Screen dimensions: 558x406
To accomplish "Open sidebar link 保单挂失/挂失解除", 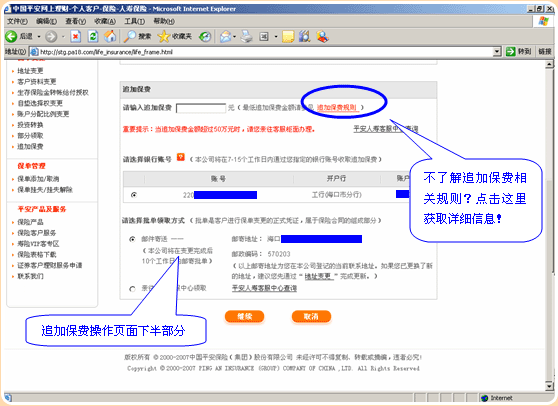I will [45, 190].
